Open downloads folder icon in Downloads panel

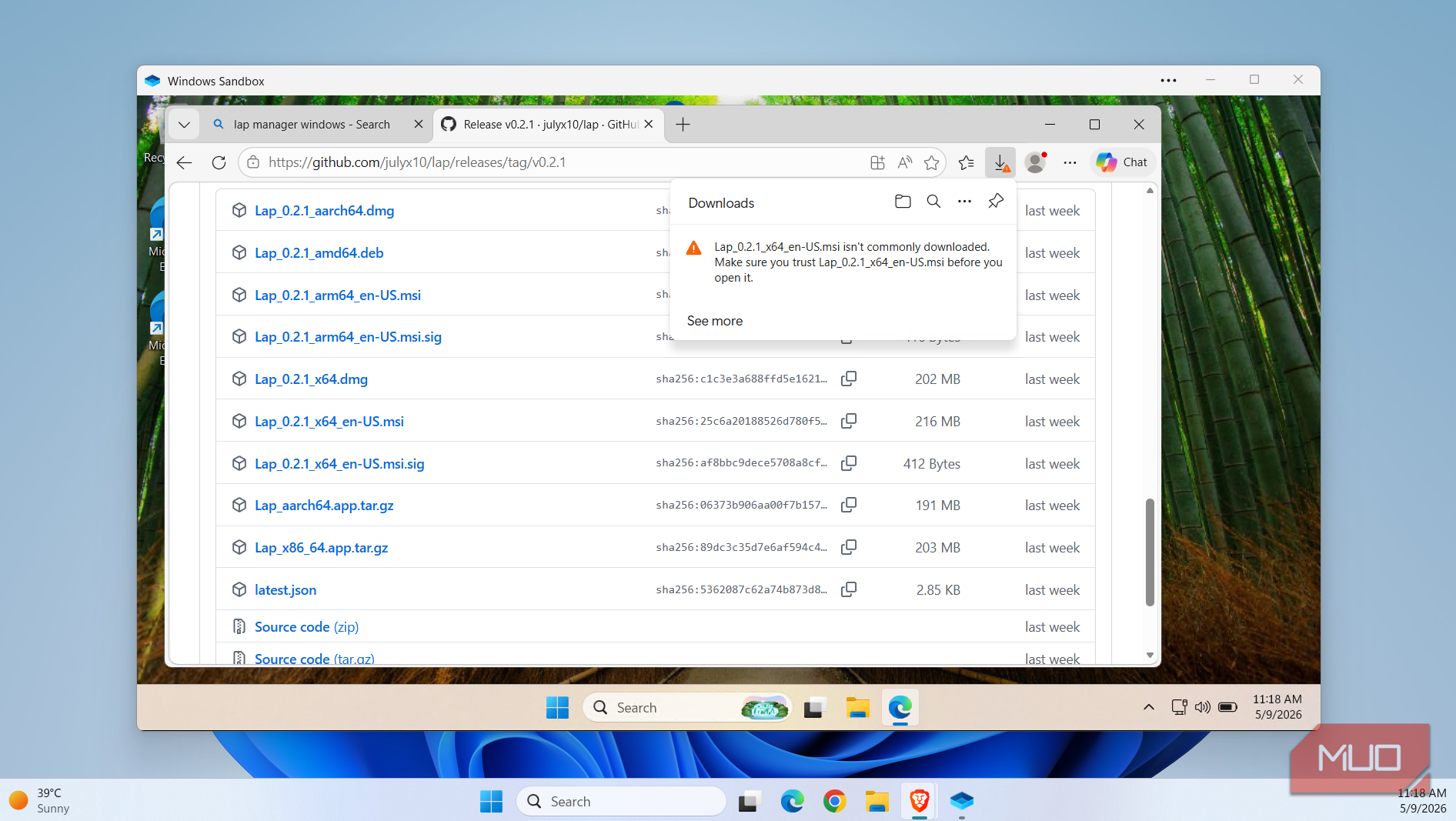coord(903,202)
